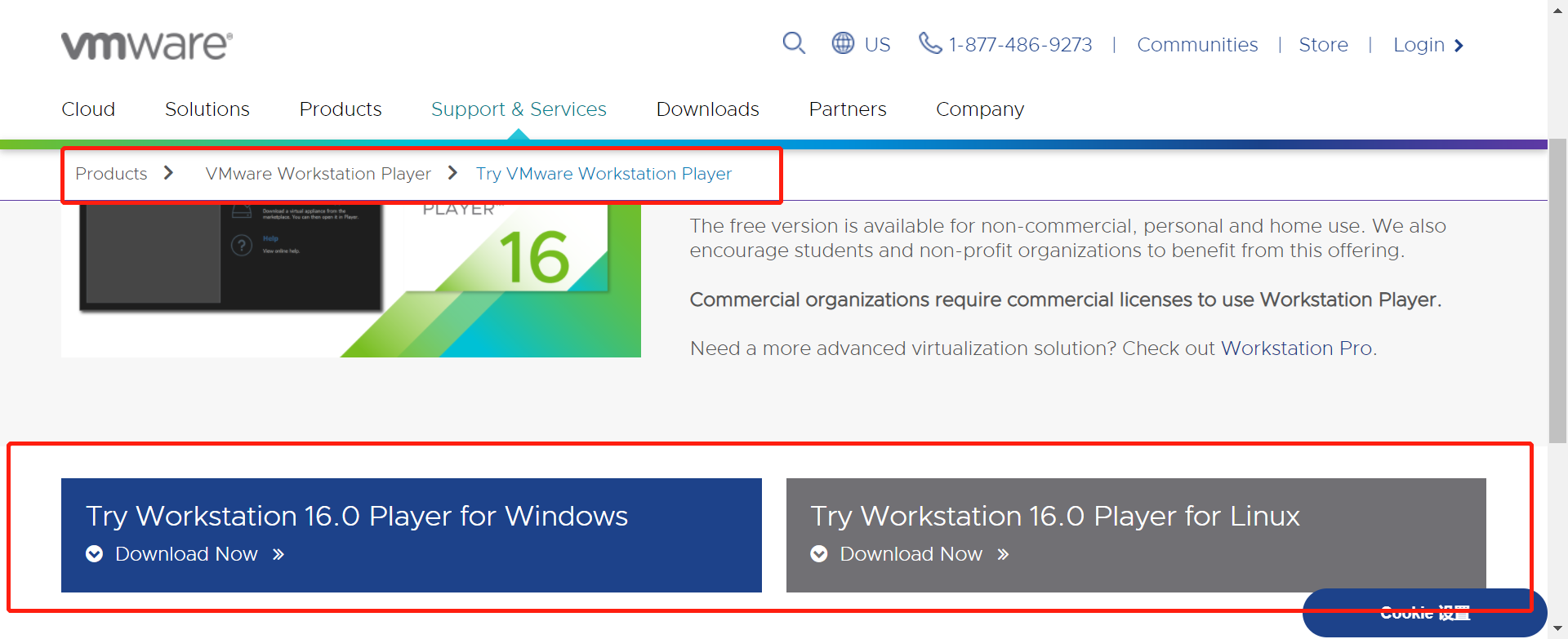Open the Support & Services menu

click(519, 109)
